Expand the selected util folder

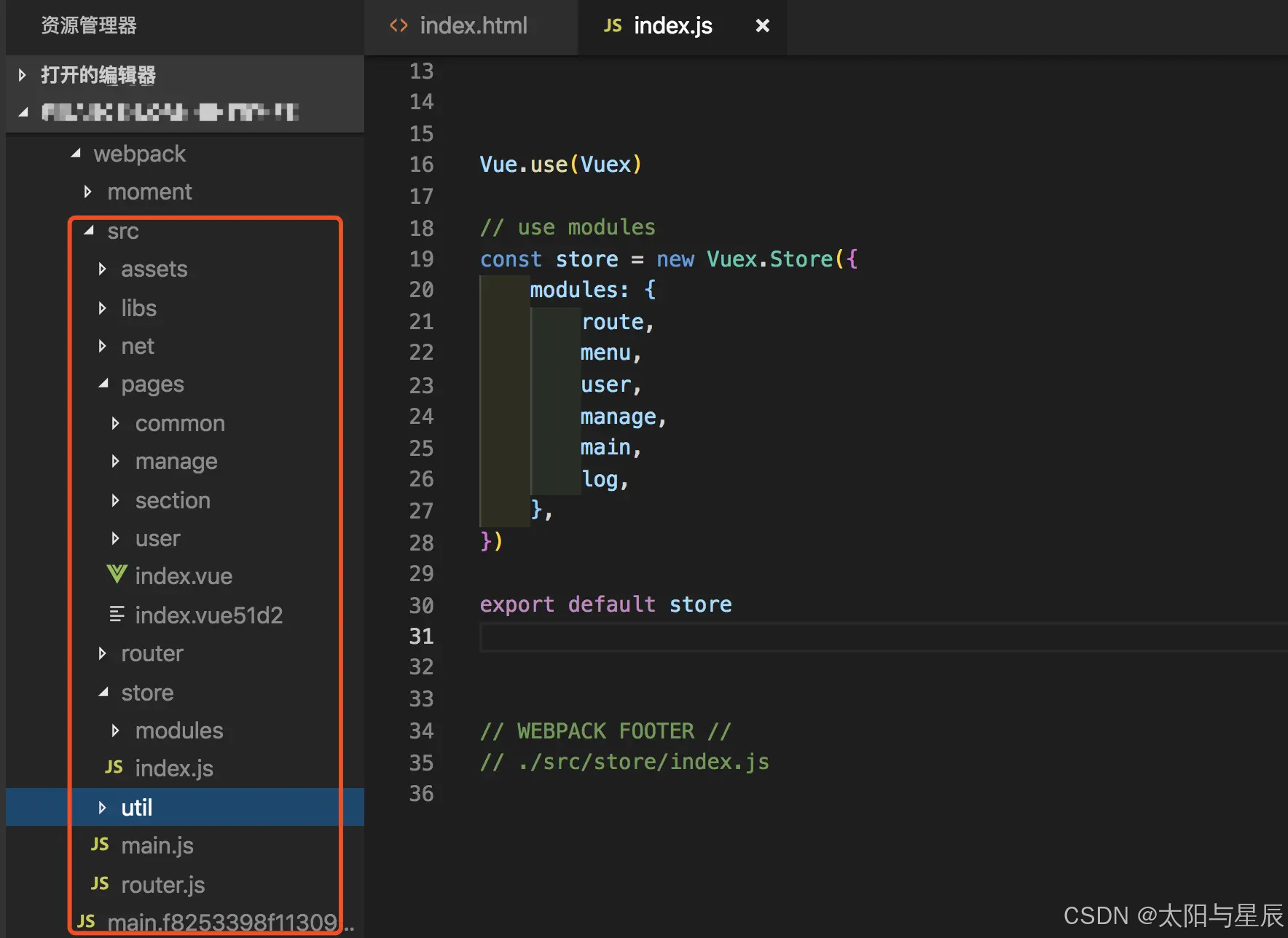[x=102, y=808]
